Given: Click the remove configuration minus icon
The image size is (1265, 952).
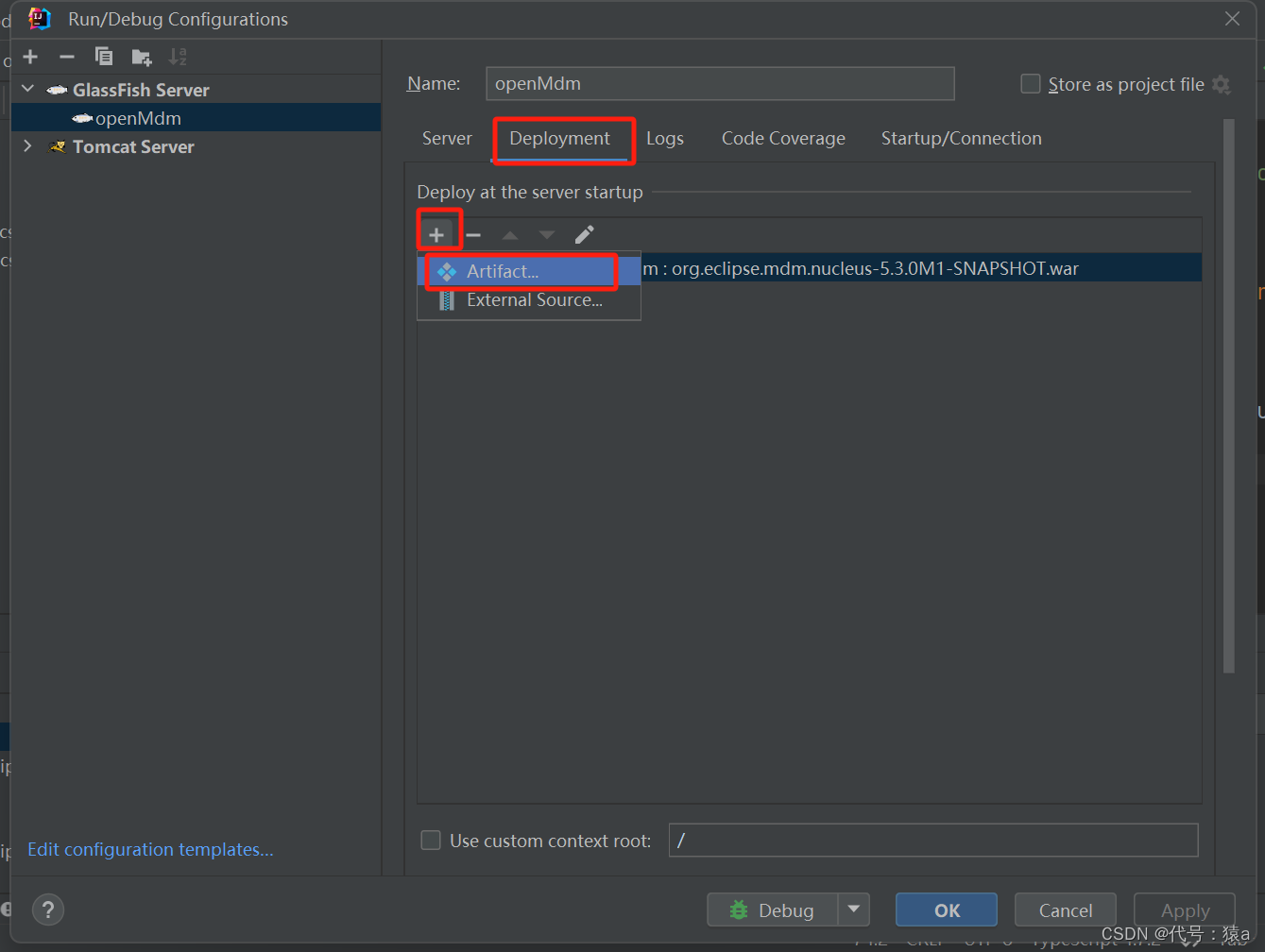Looking at the screenshot, I should 66,57.
